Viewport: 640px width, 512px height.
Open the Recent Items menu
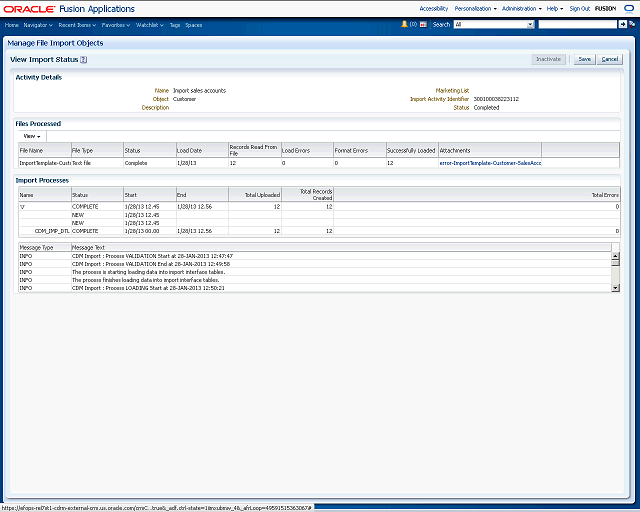point(77,24)
